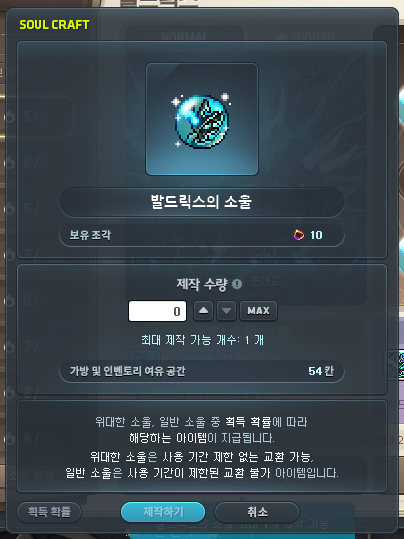Select the dimmed HIDDEN tab behind dialog
The image size is (404, 539).
click(x=306, y=37)
